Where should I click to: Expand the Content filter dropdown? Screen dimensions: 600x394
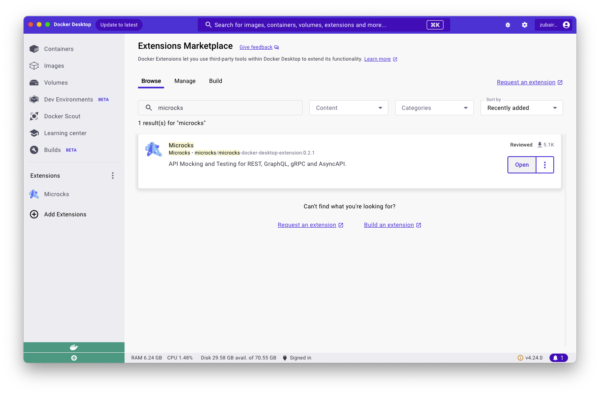click(x=349, y=108)
